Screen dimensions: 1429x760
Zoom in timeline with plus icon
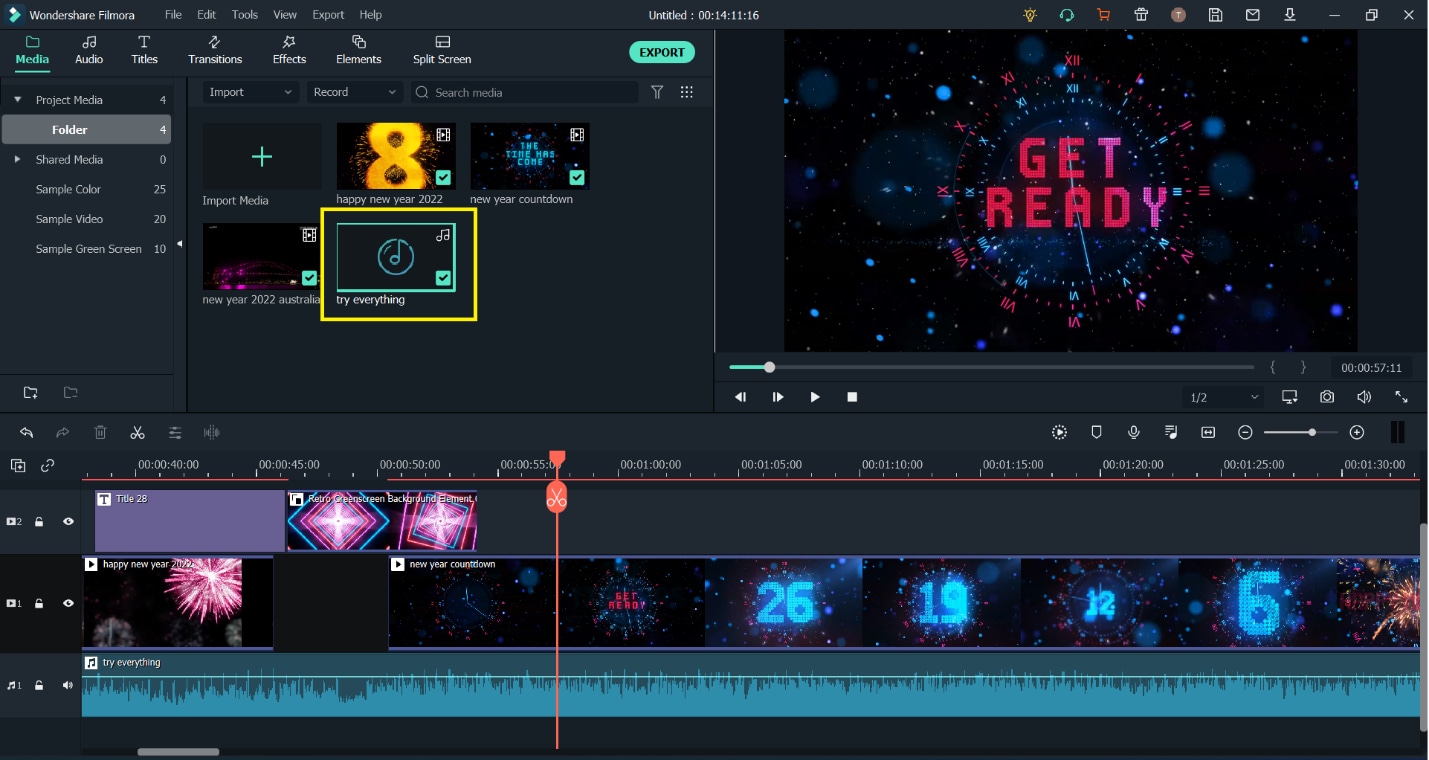coord(1357,432)
